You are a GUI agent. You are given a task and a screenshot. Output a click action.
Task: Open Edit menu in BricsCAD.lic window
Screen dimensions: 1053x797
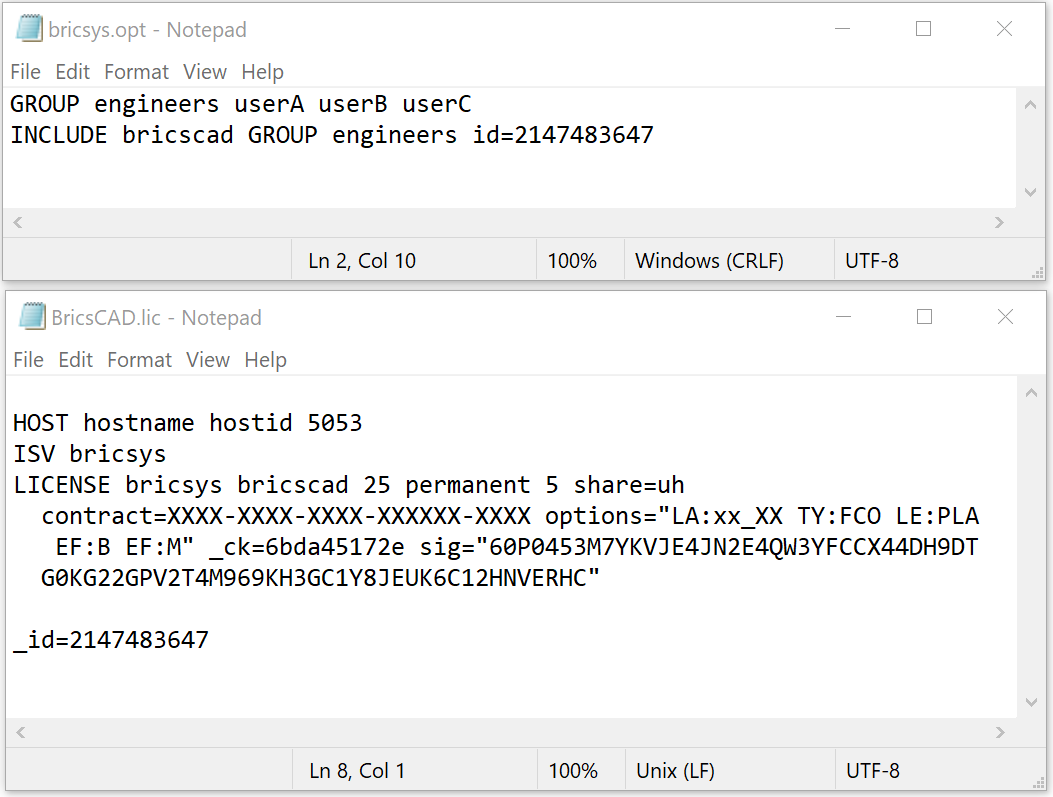pyautogui.click(x=75, y=360)
